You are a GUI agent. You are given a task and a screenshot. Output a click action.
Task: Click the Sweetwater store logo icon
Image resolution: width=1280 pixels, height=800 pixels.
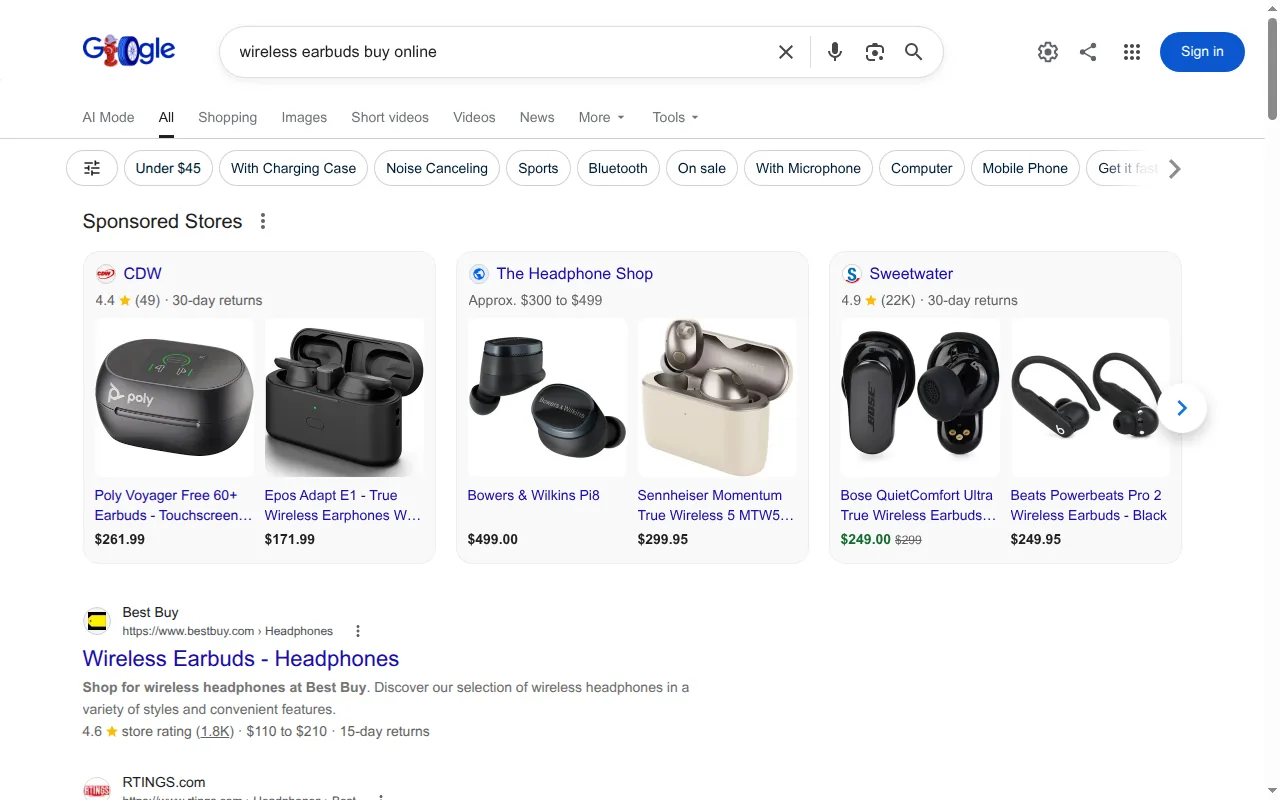(x=851, y=274)
